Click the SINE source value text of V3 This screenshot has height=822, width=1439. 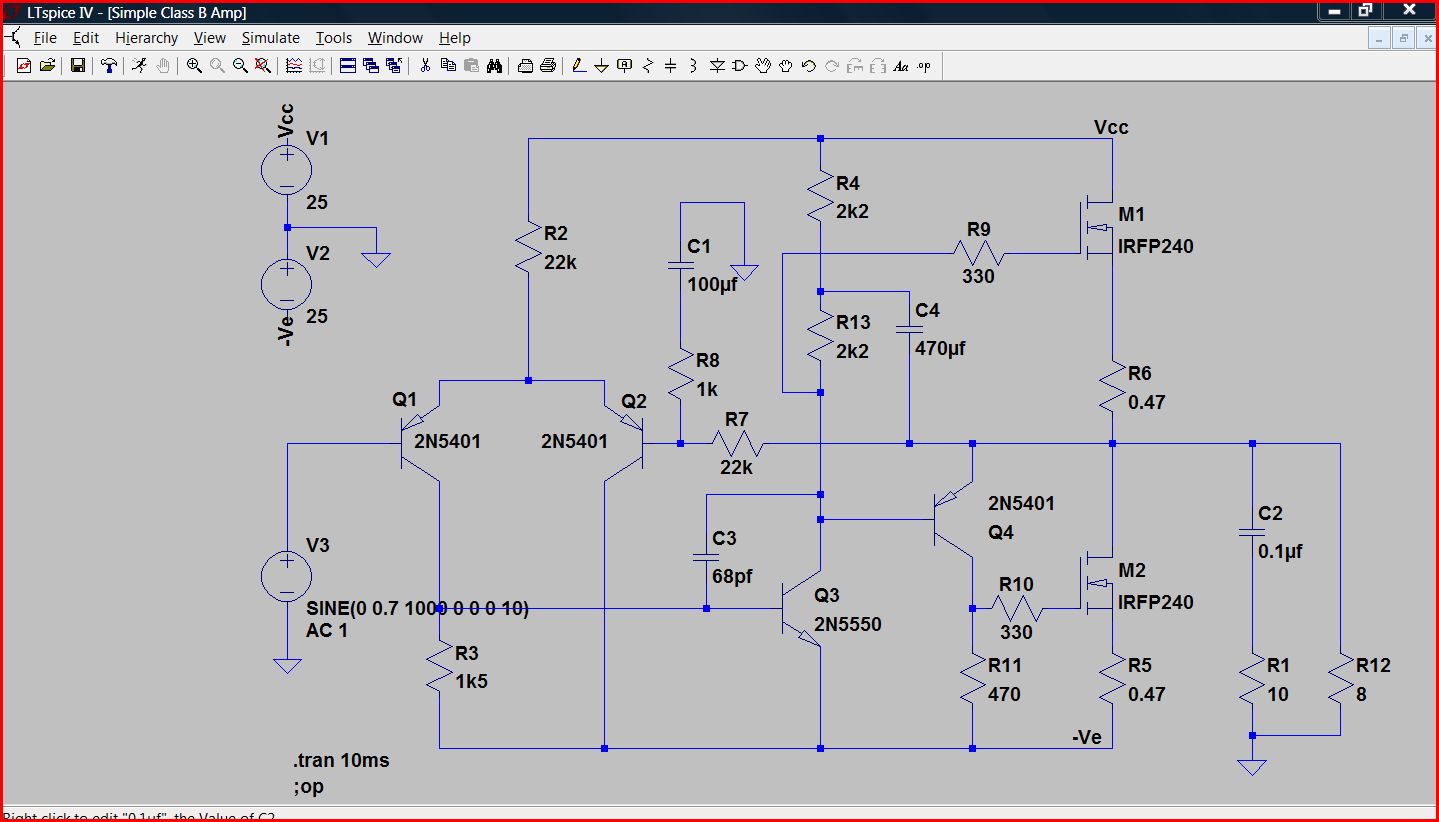[417, 608]
